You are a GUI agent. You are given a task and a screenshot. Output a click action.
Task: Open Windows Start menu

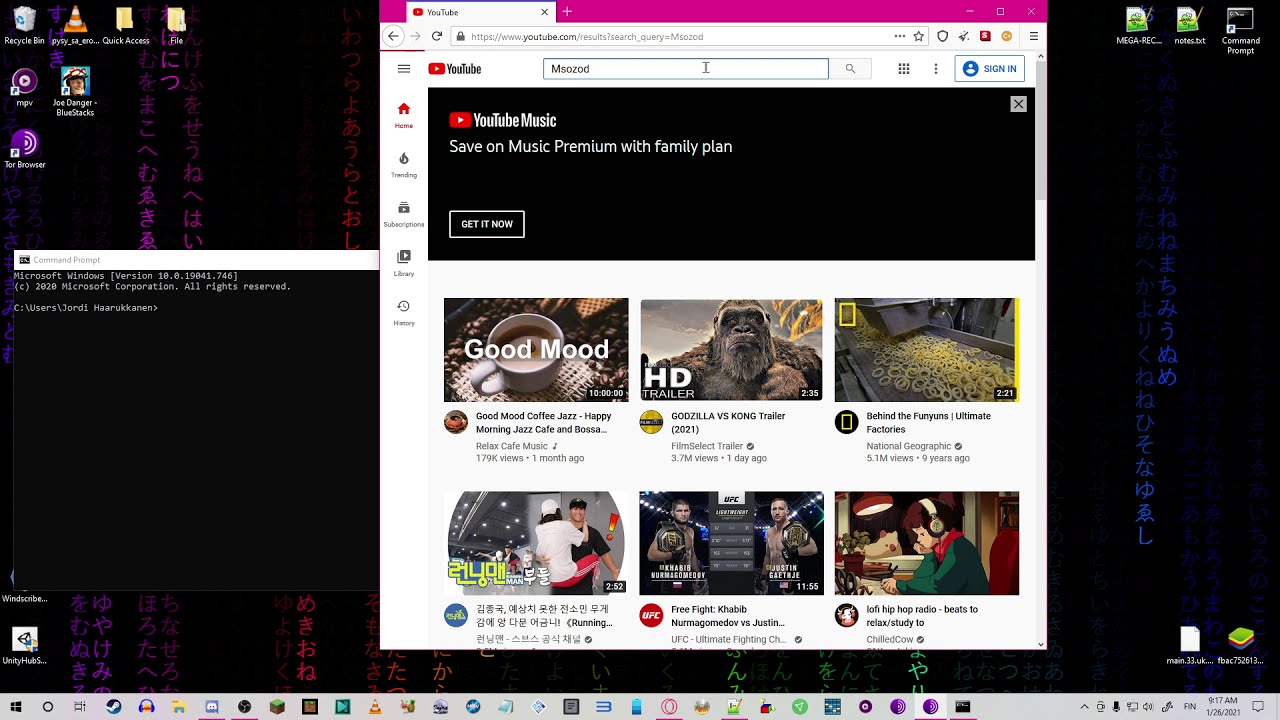point(16,707)
